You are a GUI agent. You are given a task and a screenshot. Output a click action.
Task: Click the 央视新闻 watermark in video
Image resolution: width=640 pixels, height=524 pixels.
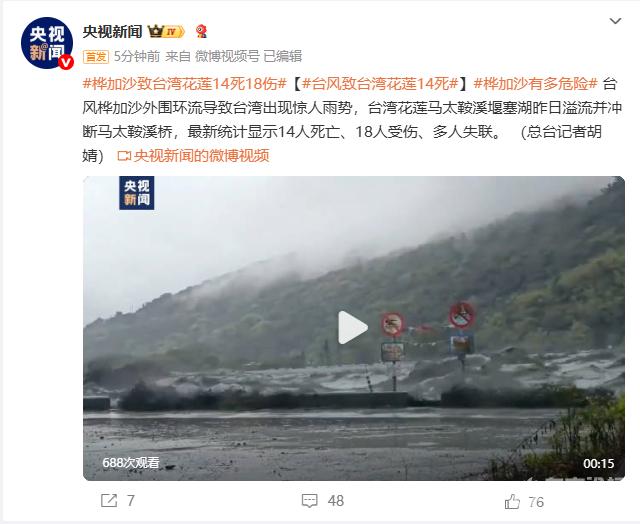click(x=137, y=193)
